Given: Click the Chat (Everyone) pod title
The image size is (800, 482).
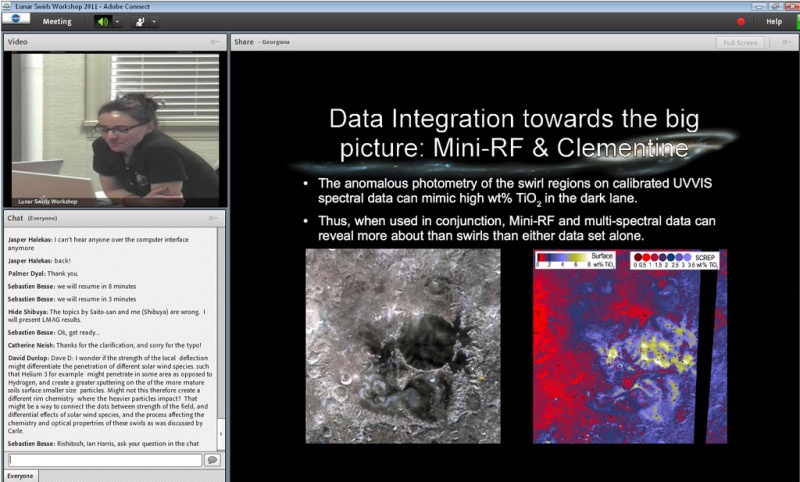Looking at the screenshot, I should click(32, 218).
